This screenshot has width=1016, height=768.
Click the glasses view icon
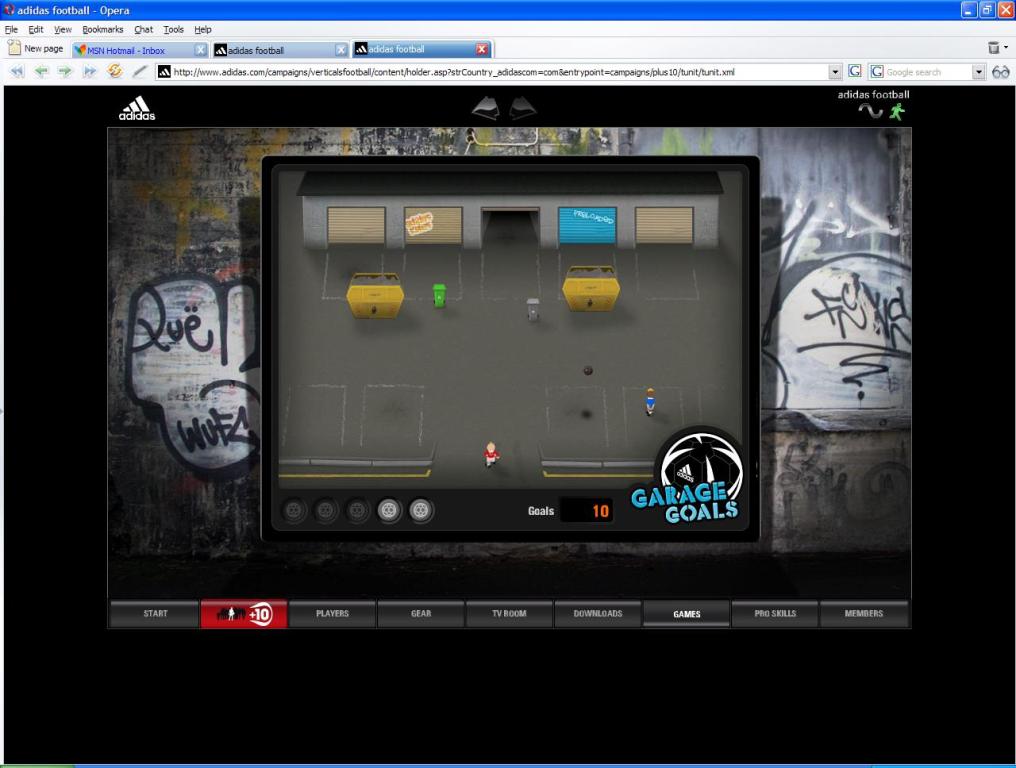1000,72
